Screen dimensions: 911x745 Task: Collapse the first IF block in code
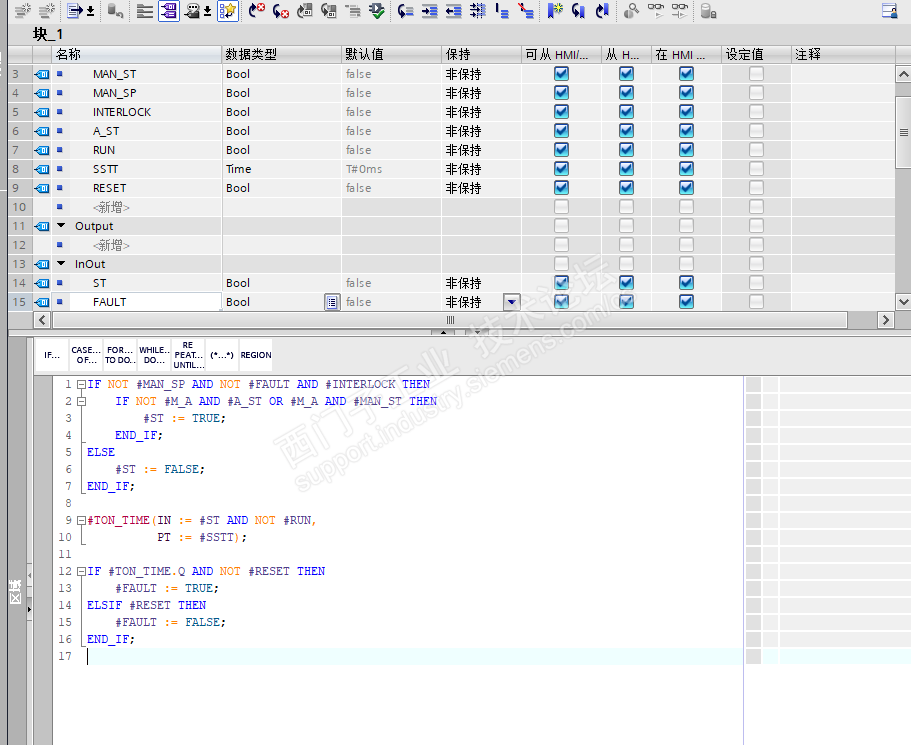coord(81,384)
